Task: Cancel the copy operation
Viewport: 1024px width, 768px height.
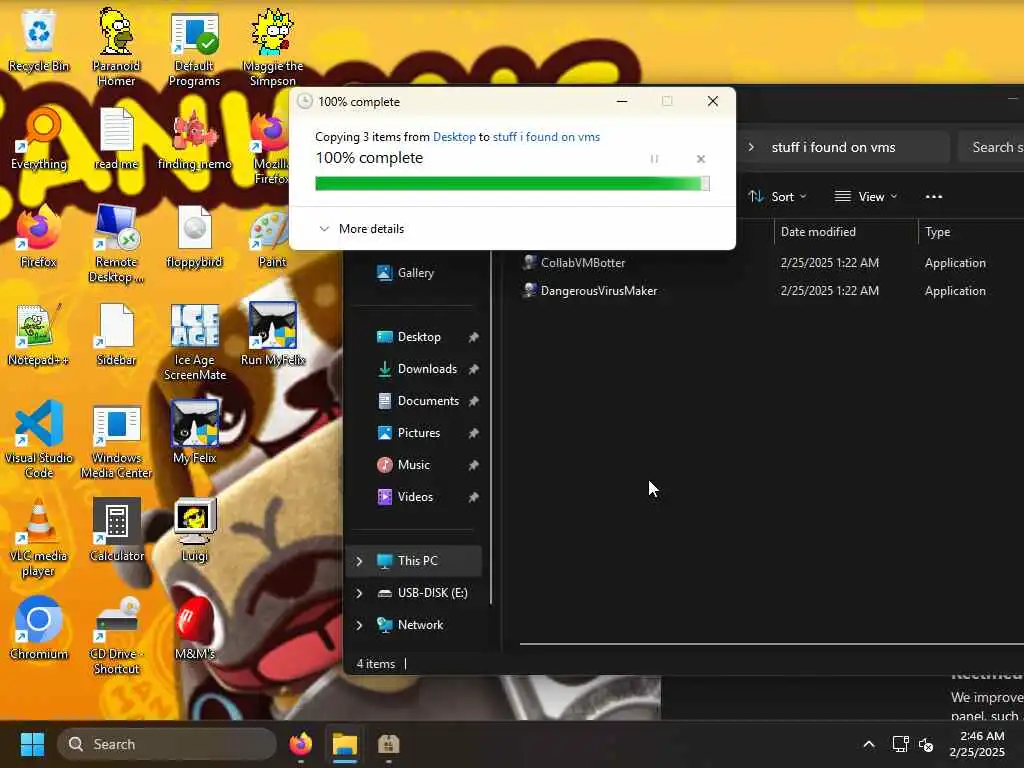Action: tap(701, 159)
